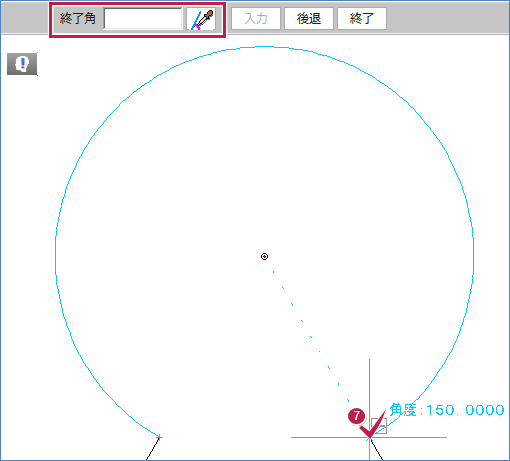The width and height of the screenshot is (510, 461).
Task: Click the horizontal crosshair line left of checkmark
Action: point(325,437)
